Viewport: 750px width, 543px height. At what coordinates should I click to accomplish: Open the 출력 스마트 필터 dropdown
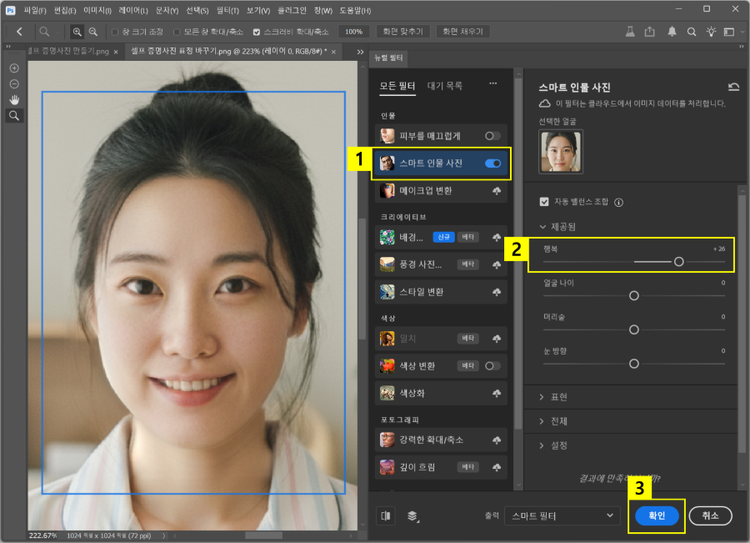tap(561, 515)
